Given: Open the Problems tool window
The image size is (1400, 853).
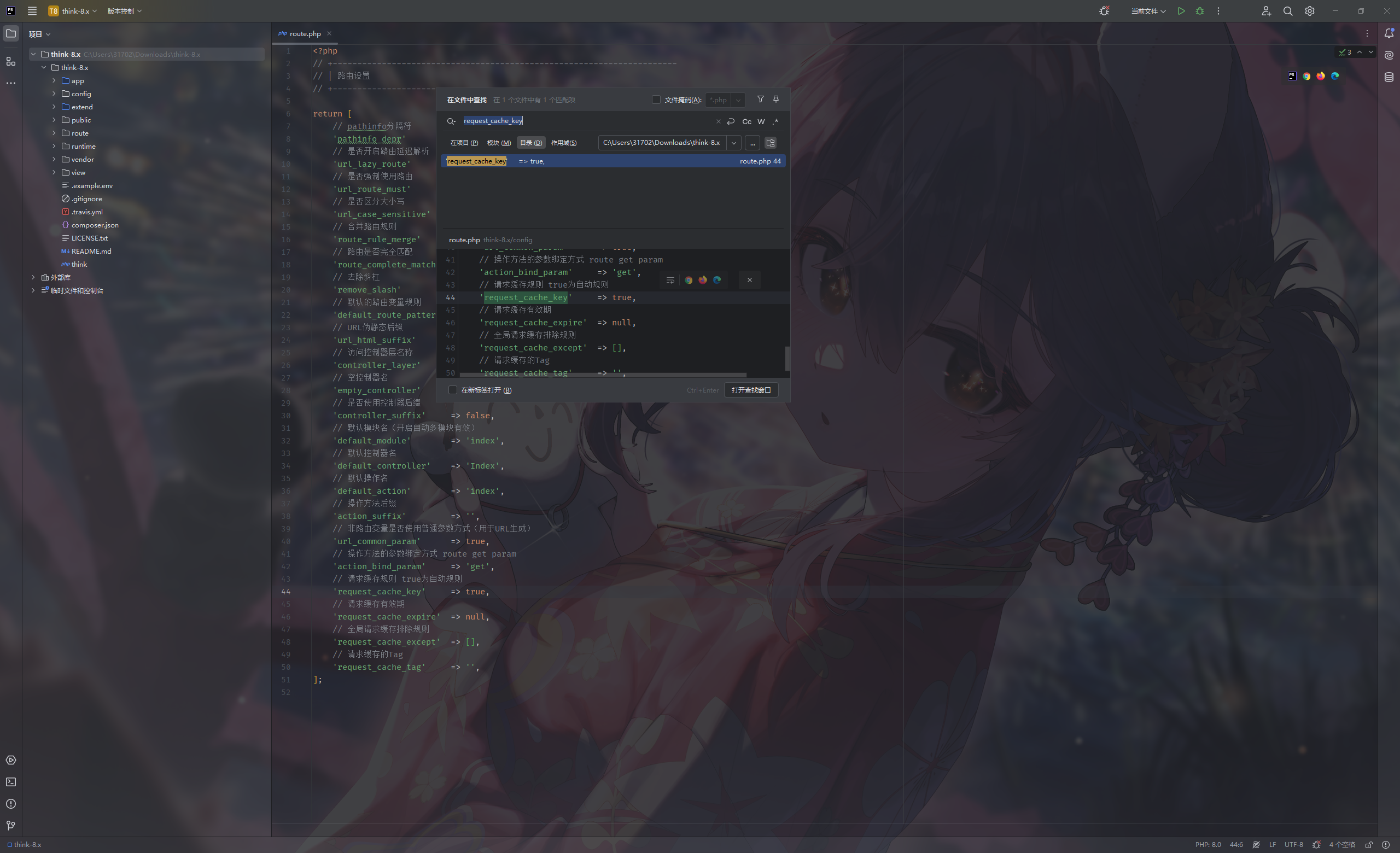Looking at the screenshot, I should tap(11, 804).
